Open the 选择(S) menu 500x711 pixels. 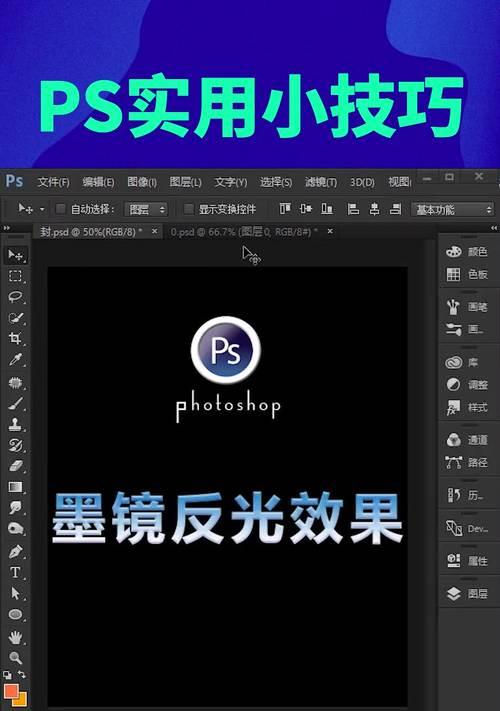(x=275, y=182)
